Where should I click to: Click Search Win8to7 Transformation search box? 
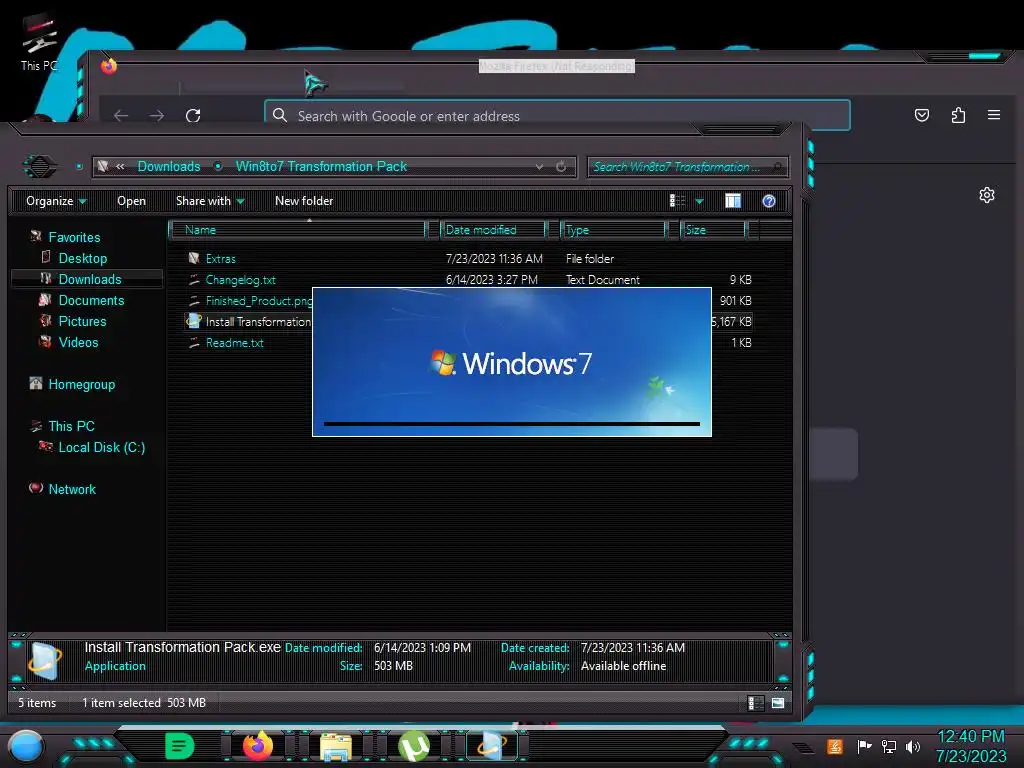tap(687, 167)
